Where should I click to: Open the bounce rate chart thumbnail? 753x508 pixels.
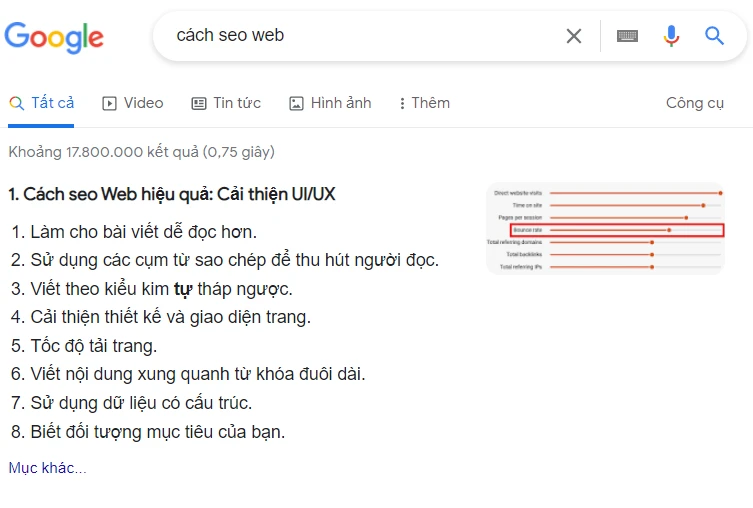click(x=605, y=229)
